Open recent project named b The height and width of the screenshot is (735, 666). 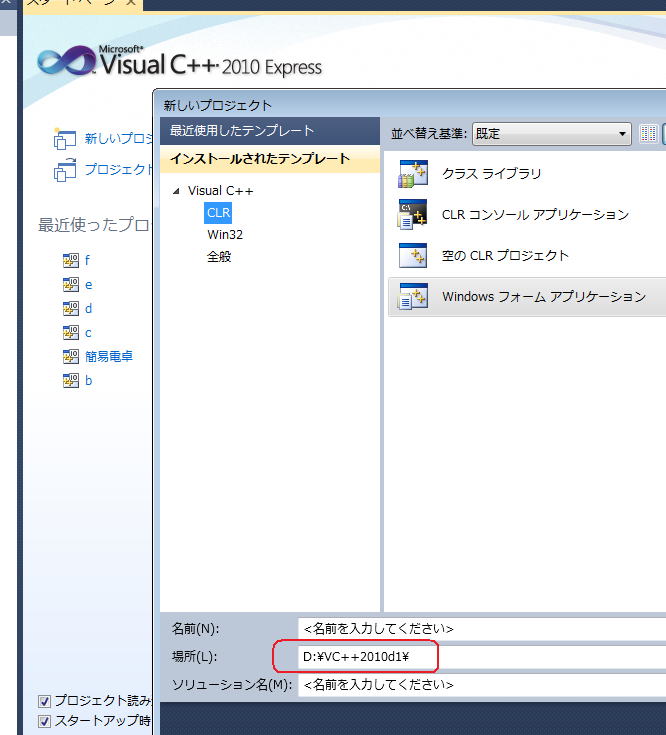pyautogui.click(x=89, y=380)
